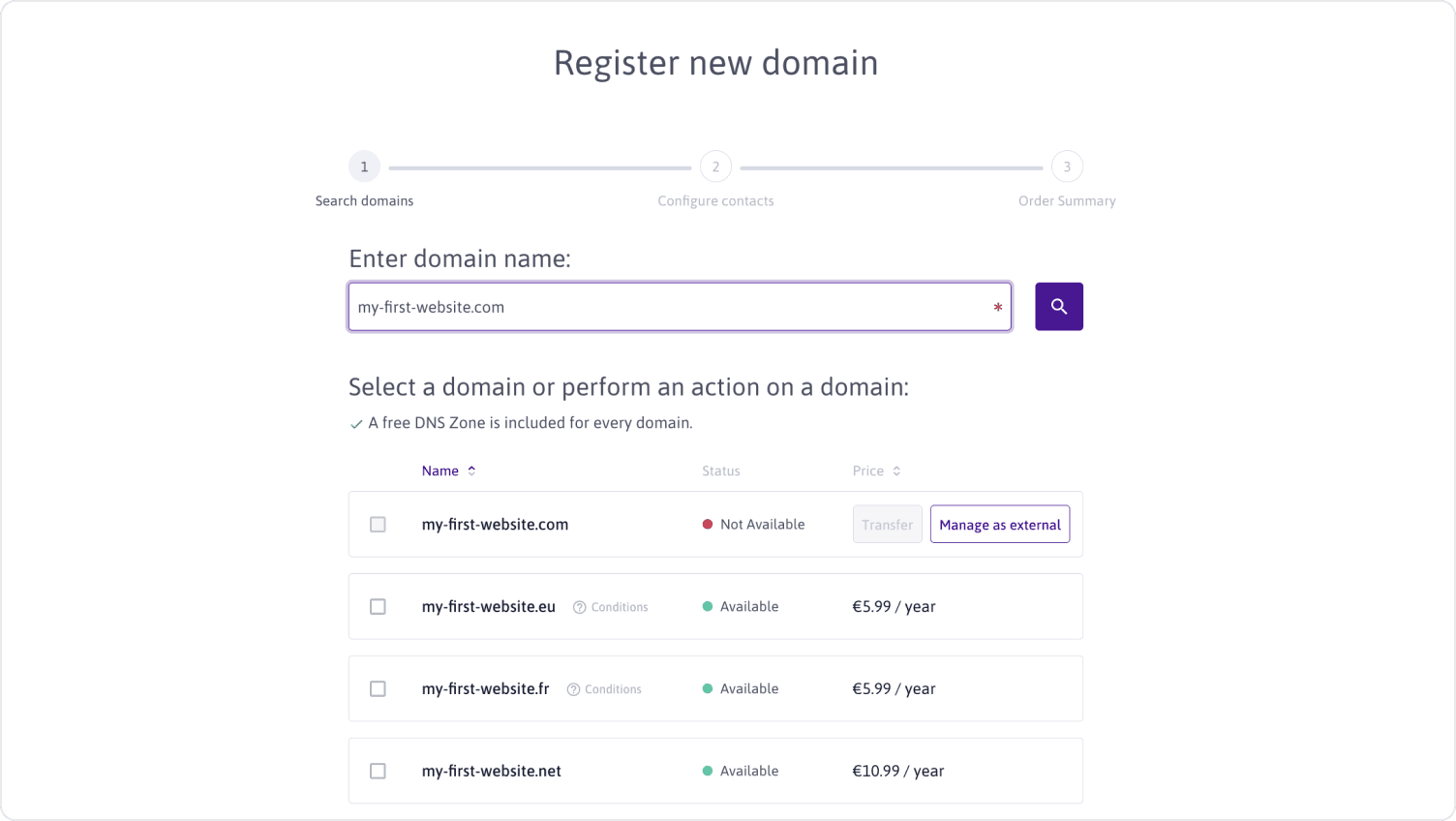Click the Name column sort arrows

[471, 471]
